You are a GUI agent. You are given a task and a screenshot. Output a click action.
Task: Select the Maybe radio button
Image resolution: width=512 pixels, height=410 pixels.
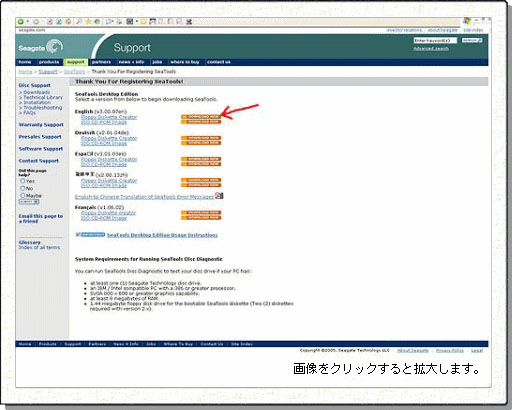(x=23, y=195)
